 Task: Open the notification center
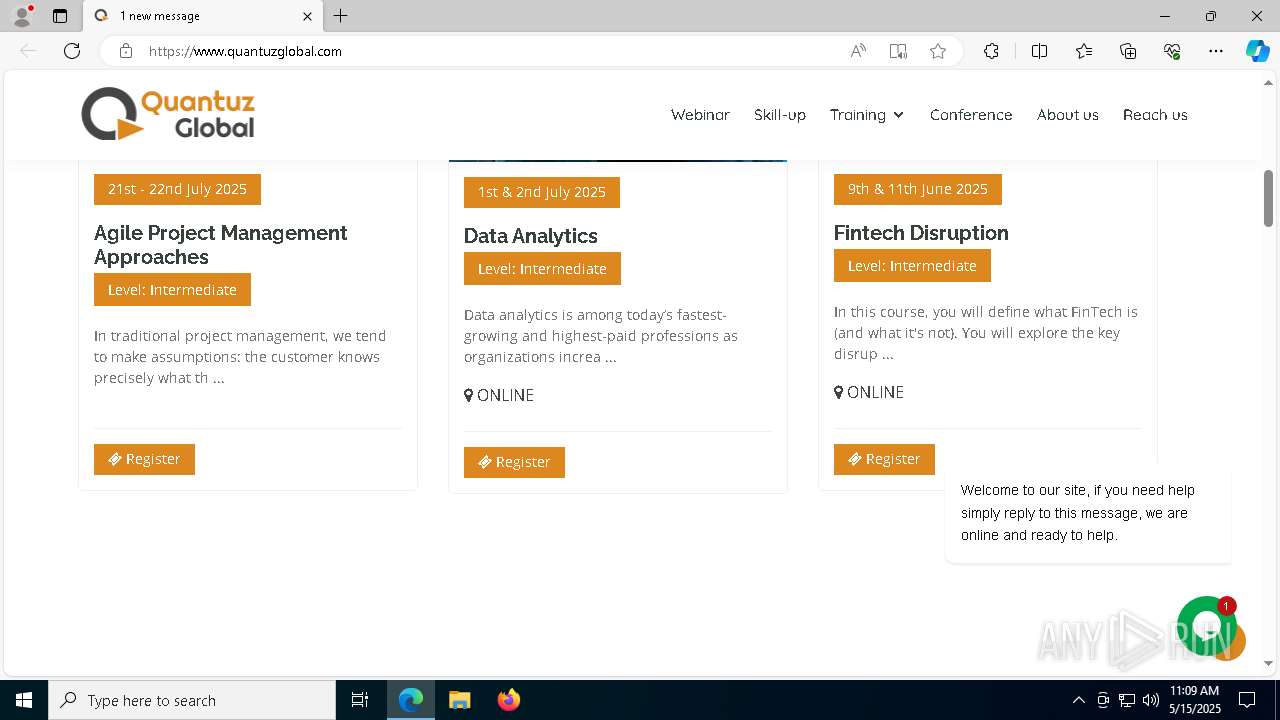pos(1247,700)
